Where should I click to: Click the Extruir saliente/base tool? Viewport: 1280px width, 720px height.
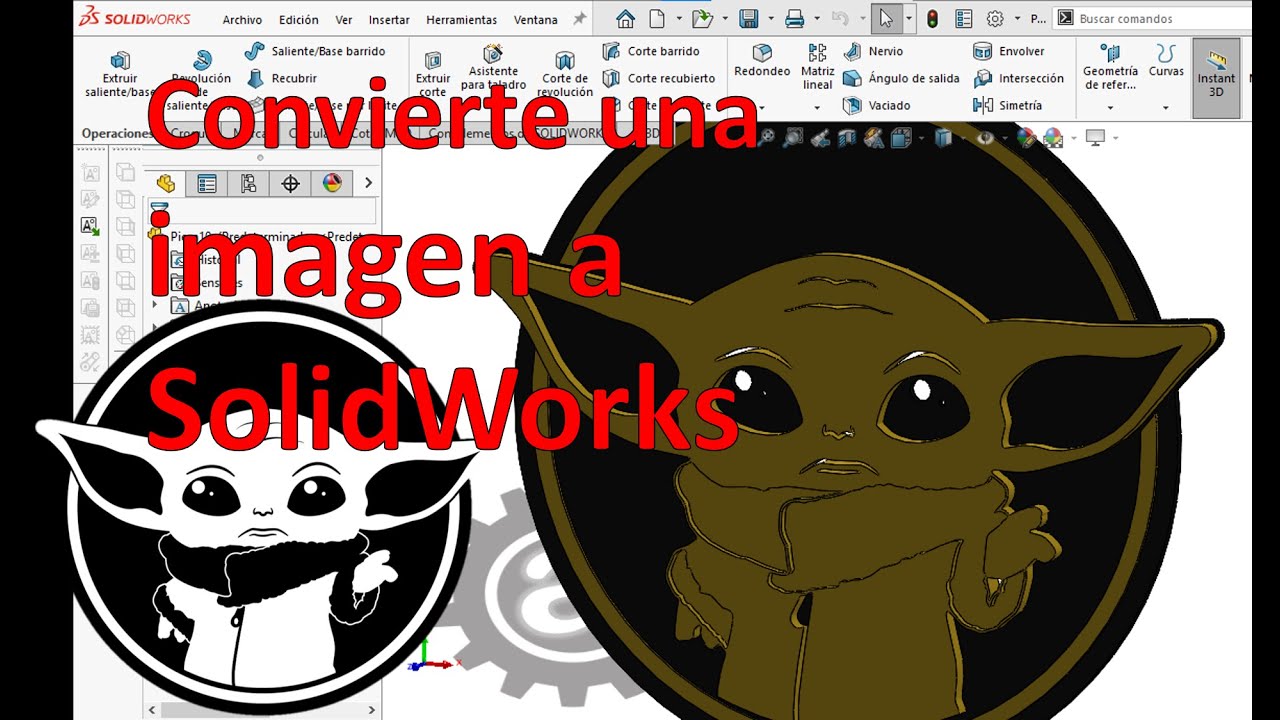tap(120, 75)
